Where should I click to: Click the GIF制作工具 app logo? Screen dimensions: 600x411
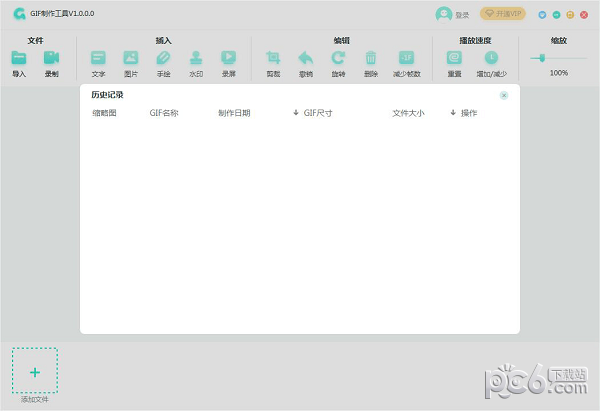pos(19,14)
